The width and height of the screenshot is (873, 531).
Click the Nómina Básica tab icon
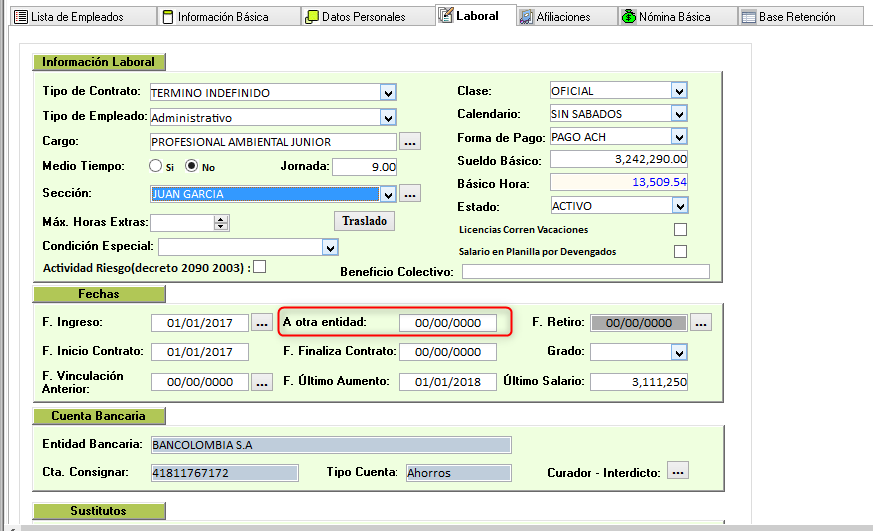pos(628,17)
